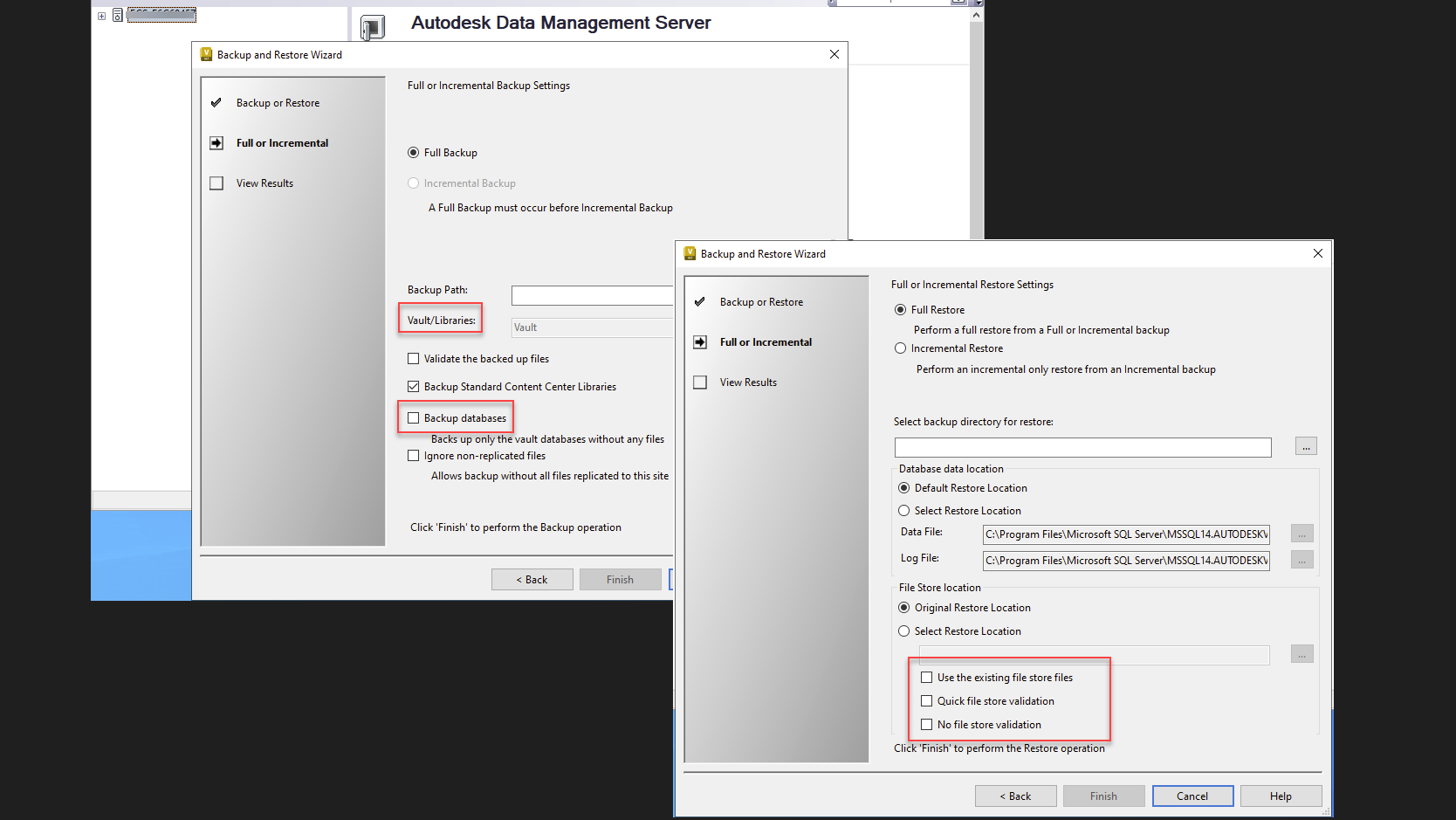This screenshot has height=820, width=1456.
Task: Choose the Full Restore radio button
Action: click(901, 310)
